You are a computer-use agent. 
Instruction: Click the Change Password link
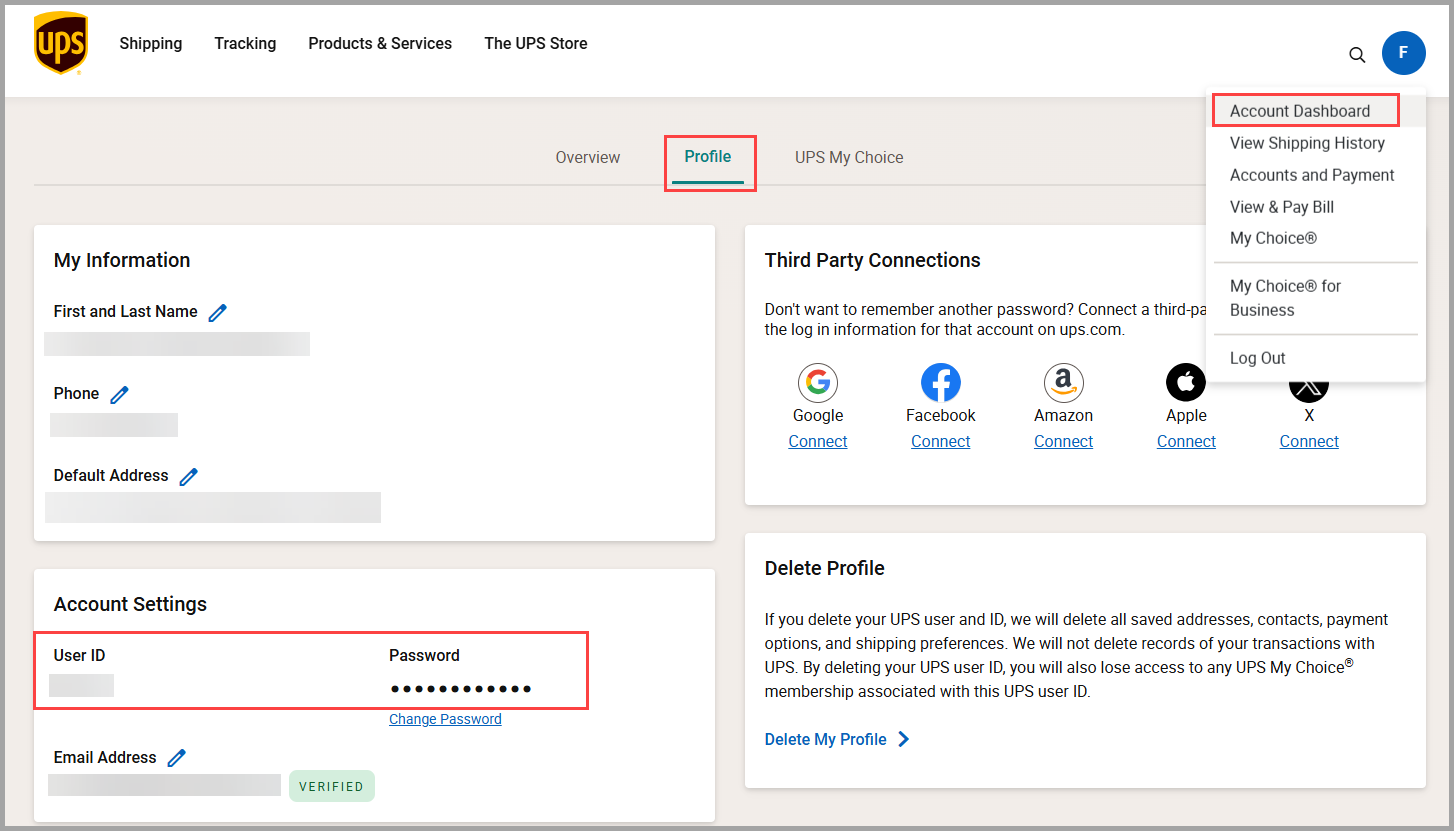(x=445, y=719)
